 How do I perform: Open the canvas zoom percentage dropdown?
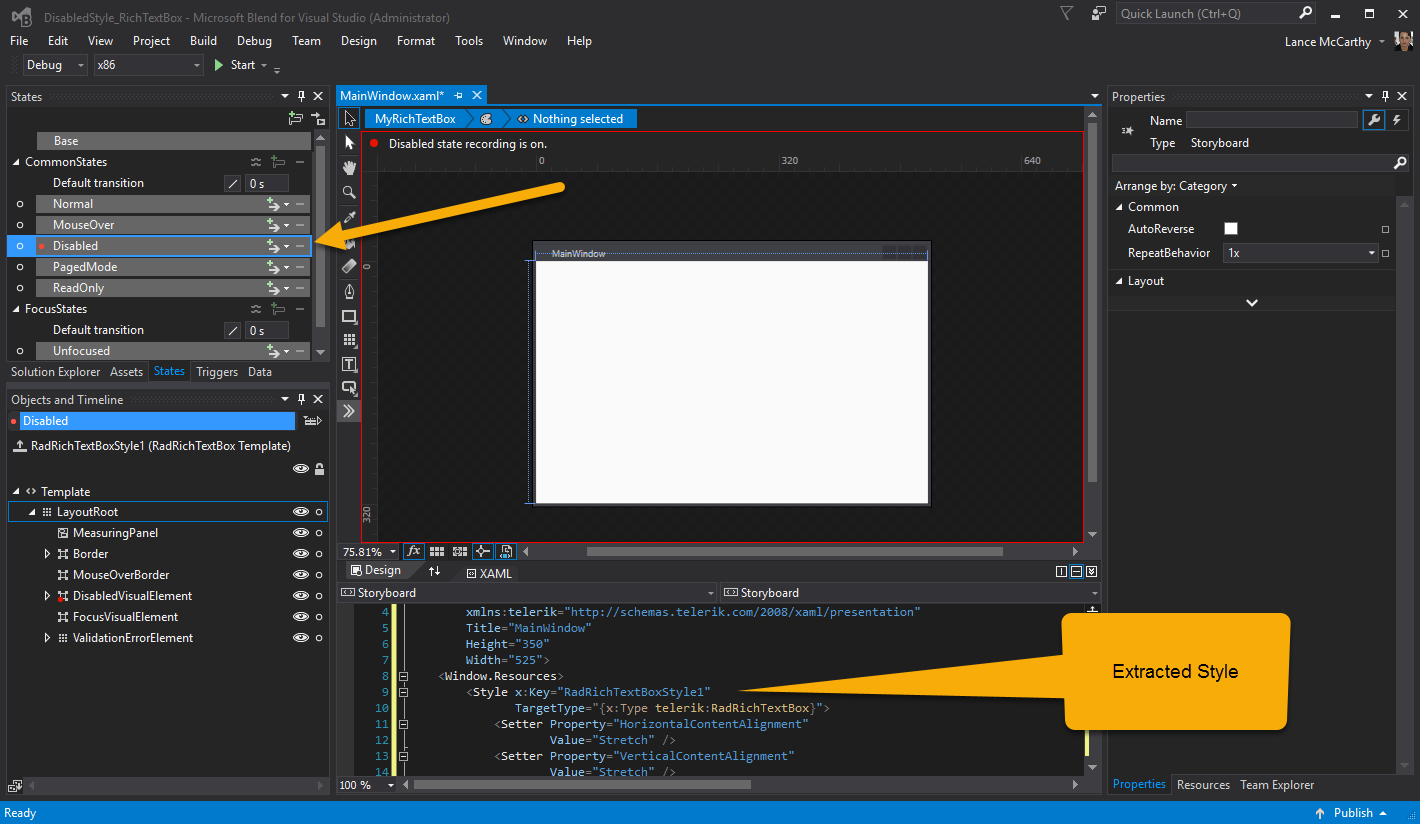point(392,551)
